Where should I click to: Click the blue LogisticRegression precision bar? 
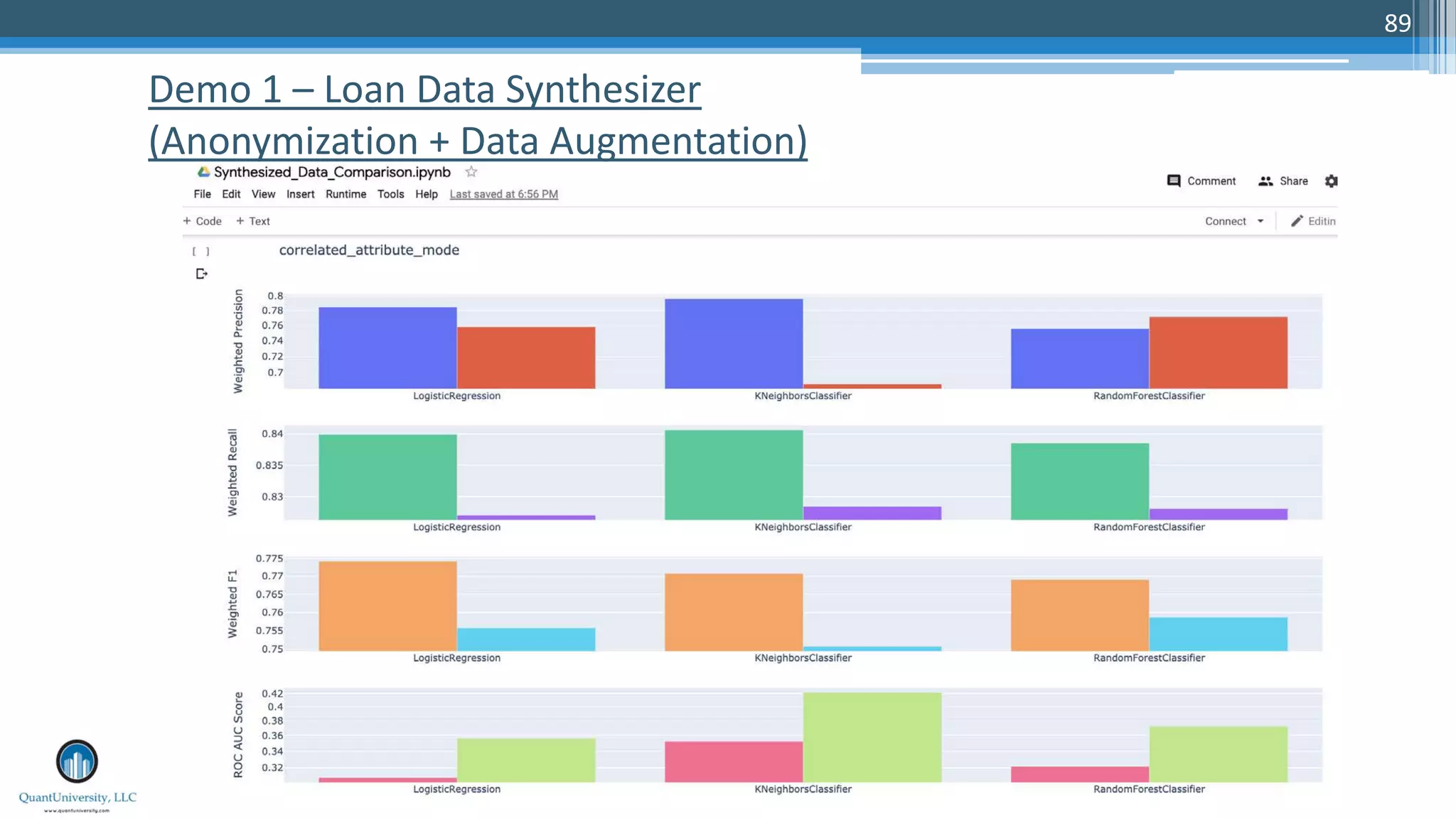point(387,348)
